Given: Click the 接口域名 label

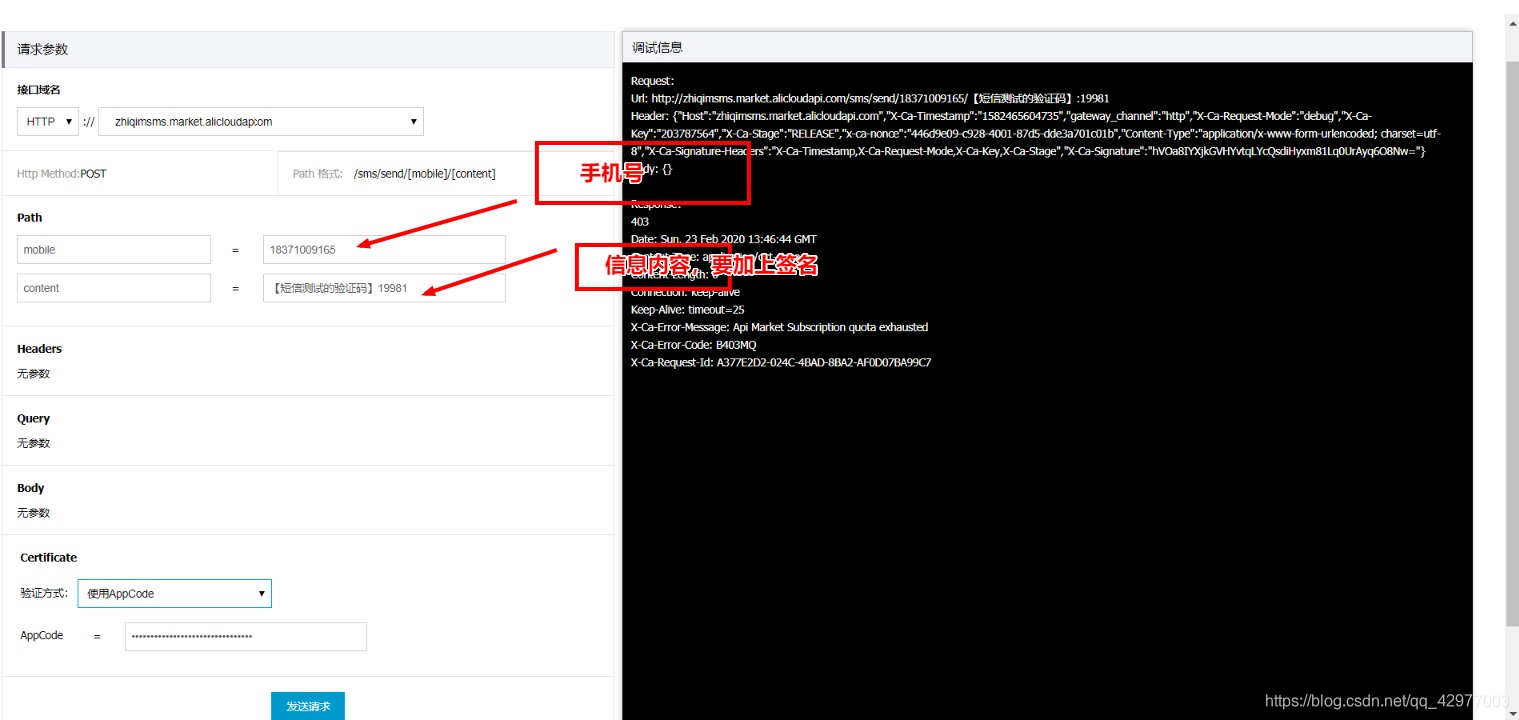Looking at the screenshot, I should (x=39, y=90).
